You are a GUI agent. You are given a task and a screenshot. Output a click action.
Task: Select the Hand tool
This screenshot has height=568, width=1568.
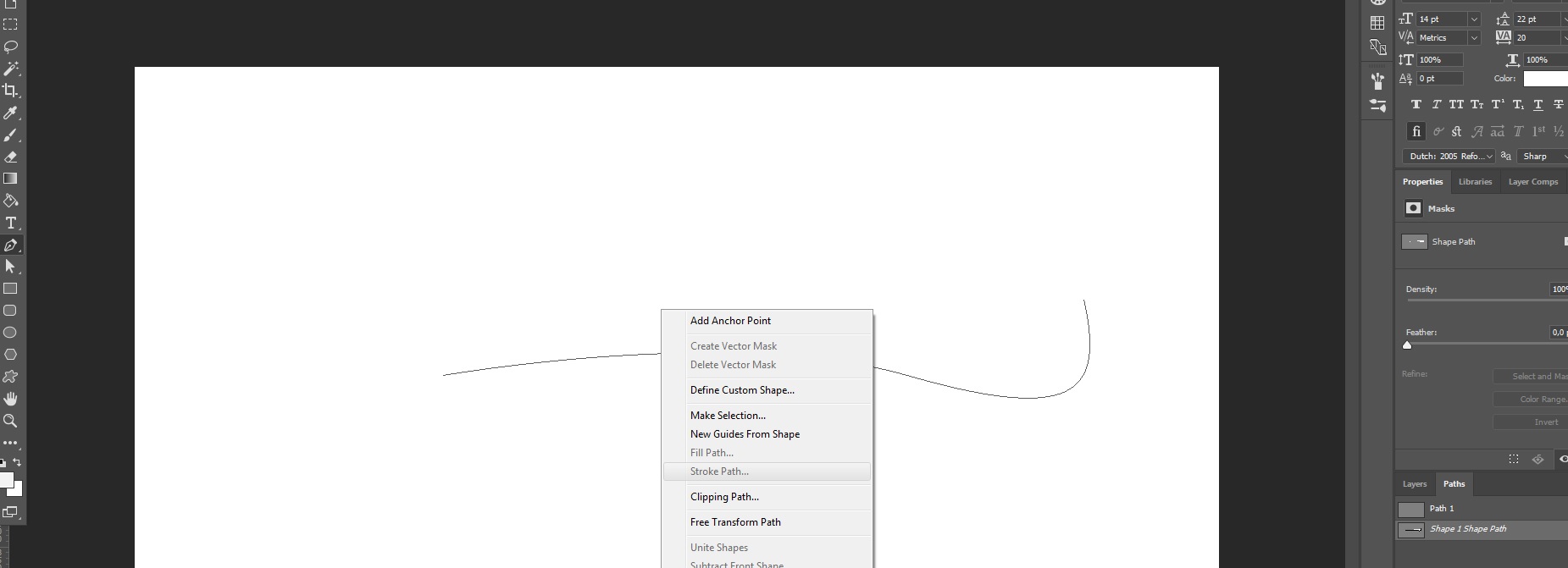10,399
